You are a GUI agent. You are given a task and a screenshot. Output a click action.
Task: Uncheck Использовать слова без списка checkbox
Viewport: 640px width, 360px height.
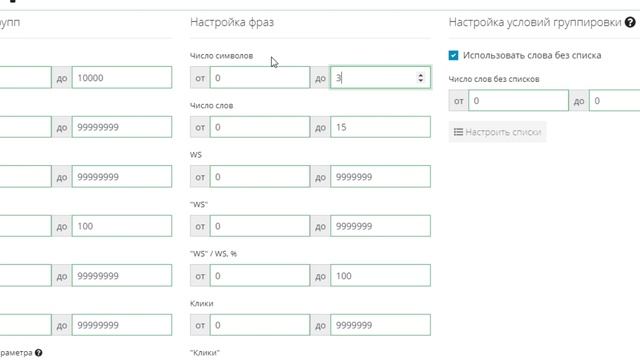[x=453, y=56]
